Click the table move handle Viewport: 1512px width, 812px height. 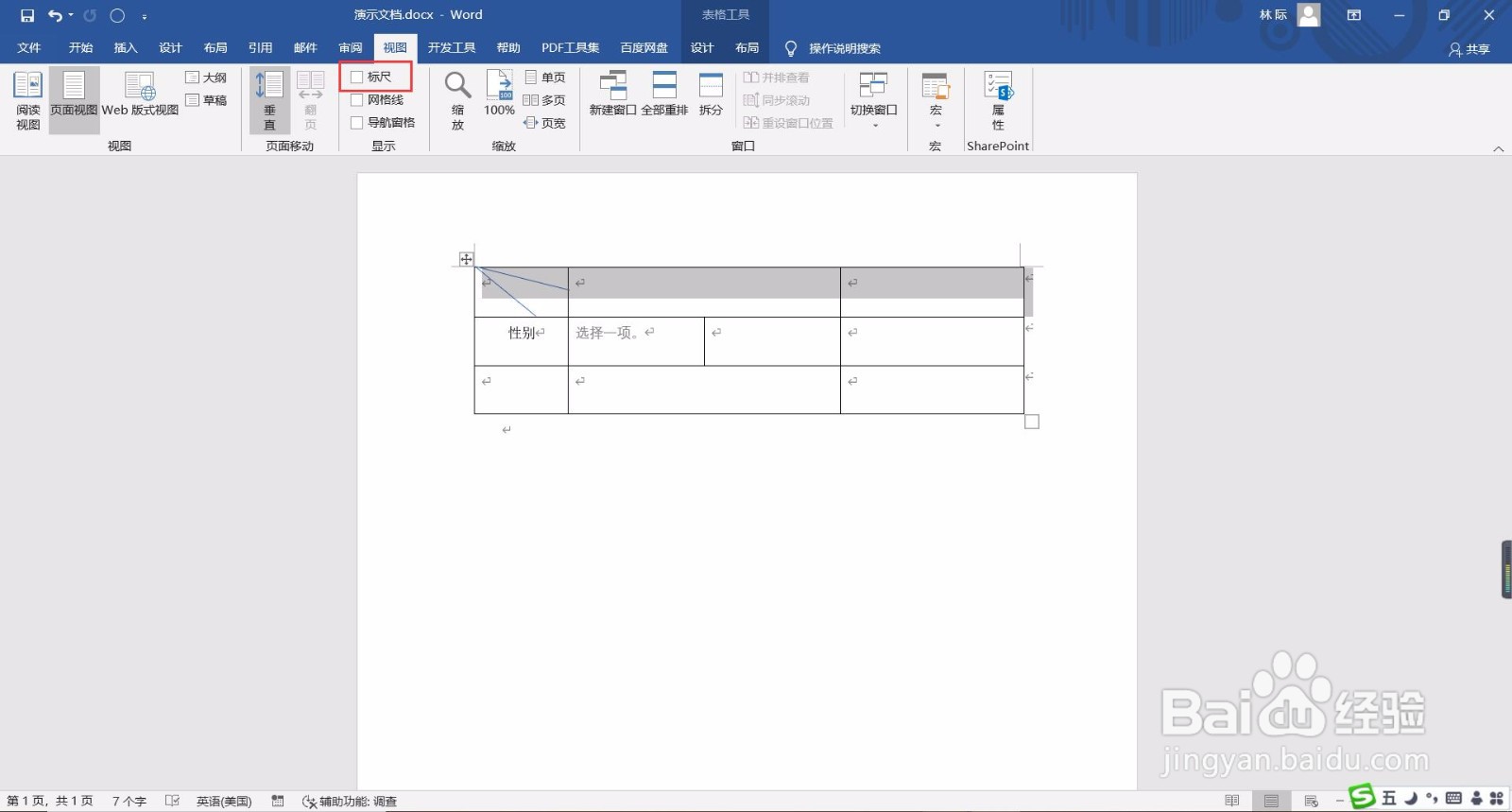point(466,259)
